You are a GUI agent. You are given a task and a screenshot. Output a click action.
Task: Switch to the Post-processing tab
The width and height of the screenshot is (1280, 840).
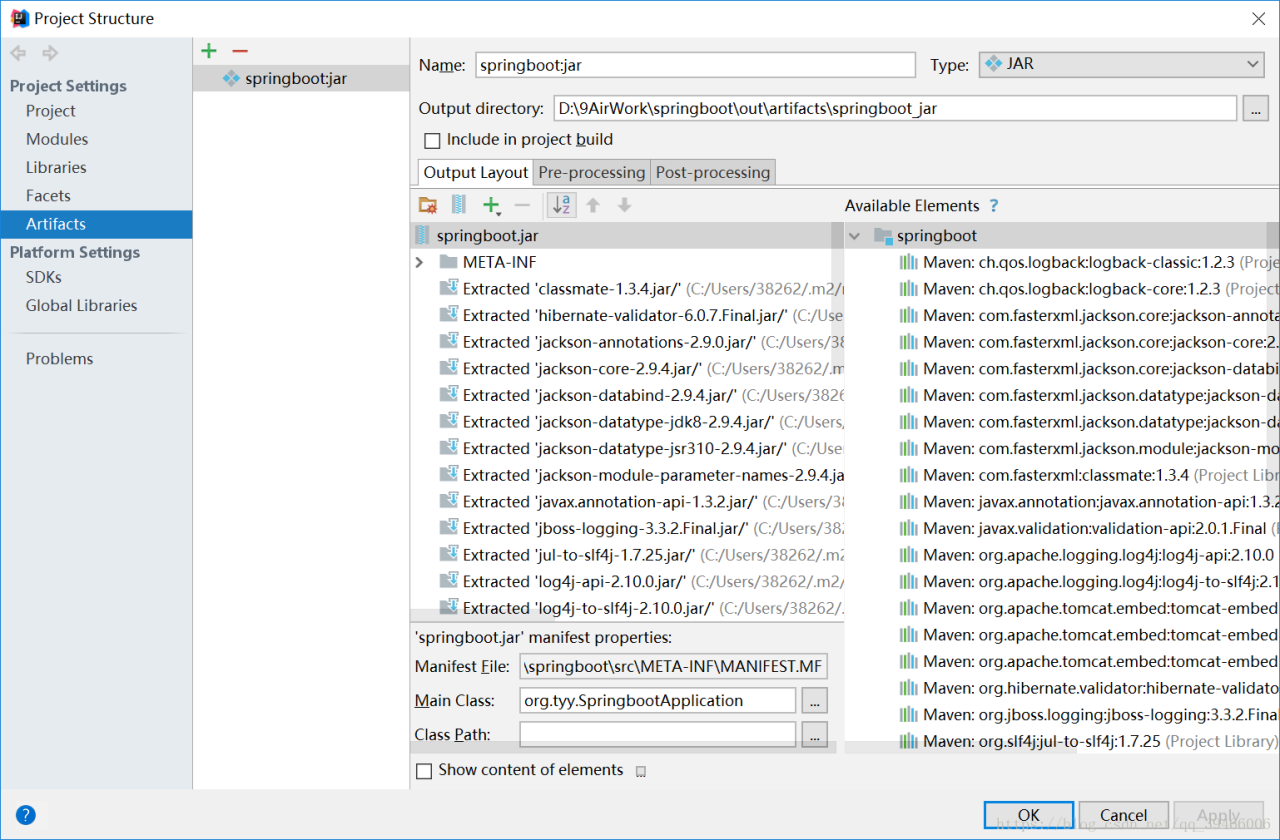[x=712, y=172]
